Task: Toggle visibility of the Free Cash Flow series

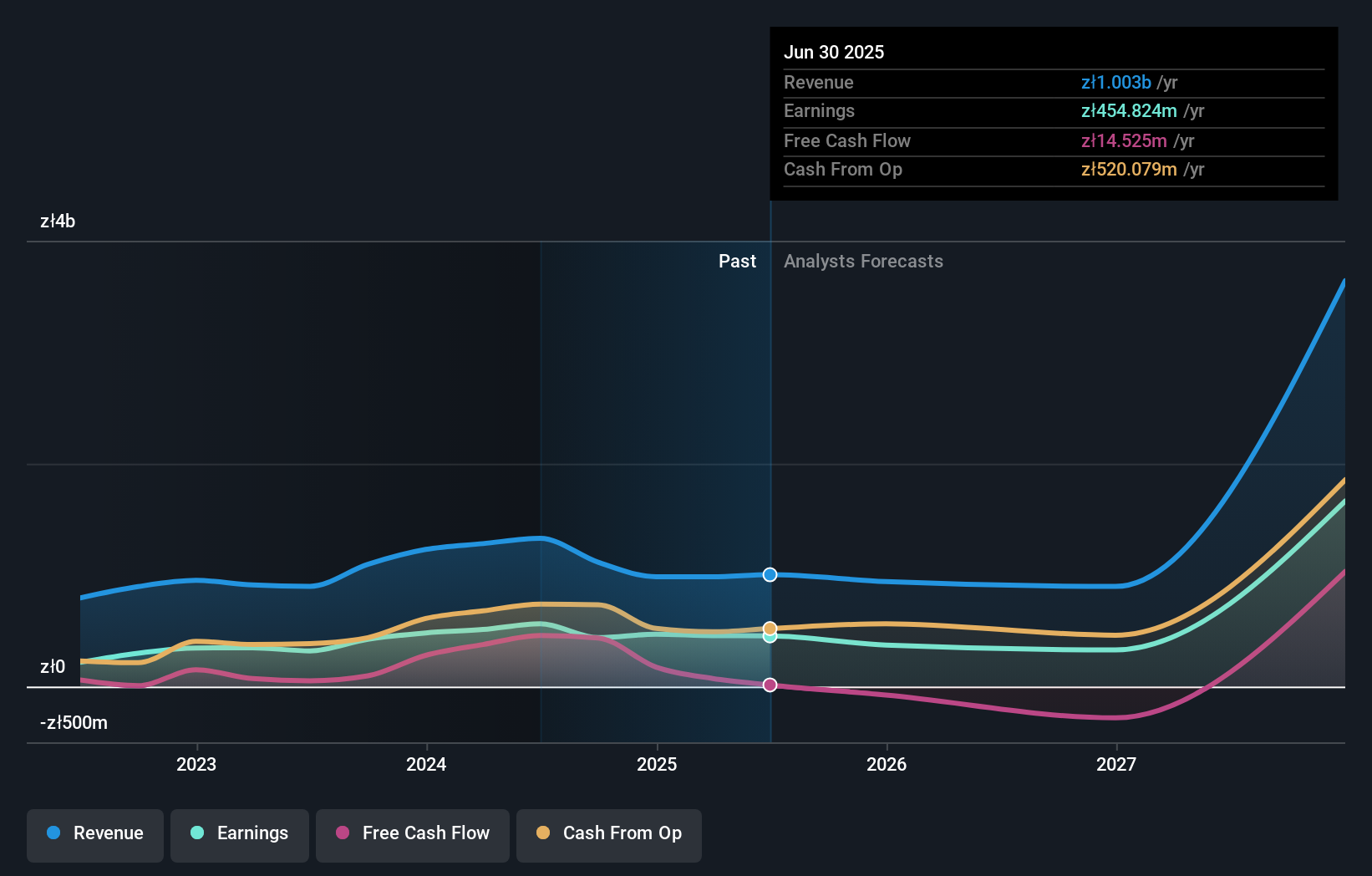Action: pyautogui.click(x=412, y=833)
